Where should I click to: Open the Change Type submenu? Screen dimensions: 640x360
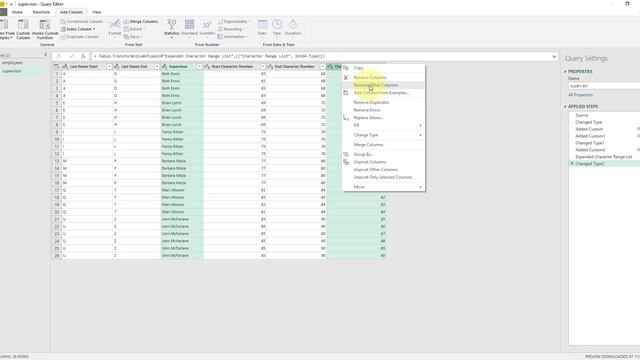pyautogui.click(x=384, y=135)
